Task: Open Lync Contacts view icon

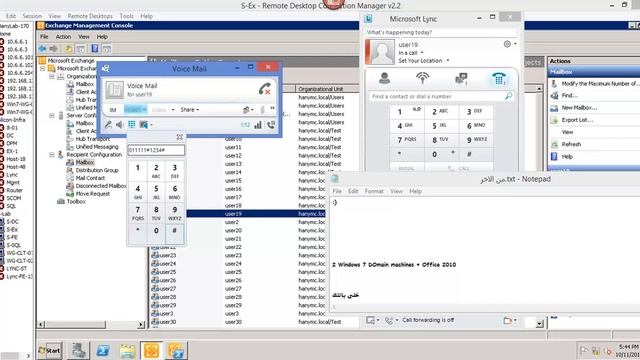Action: pyautogui.click(x=384, y=78)
